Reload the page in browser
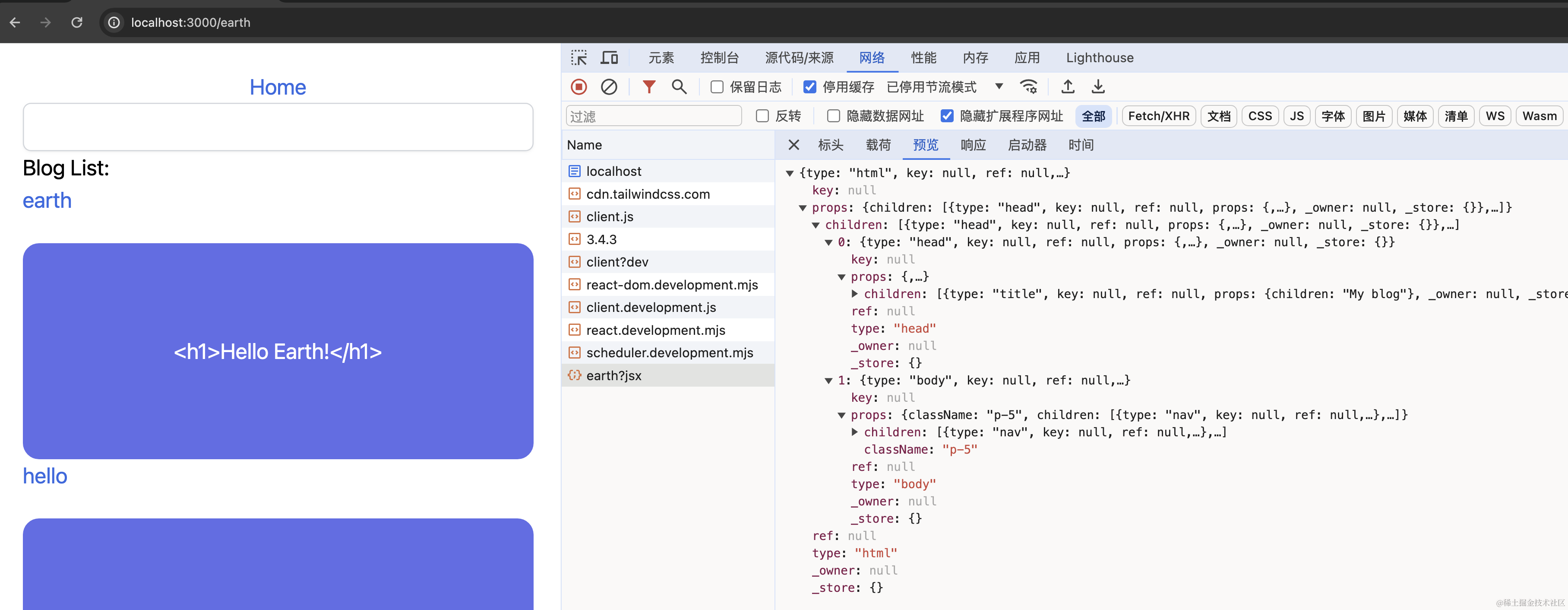Image resolution: width=1568 pixels, height=610 pixels. tap(77, 22)
